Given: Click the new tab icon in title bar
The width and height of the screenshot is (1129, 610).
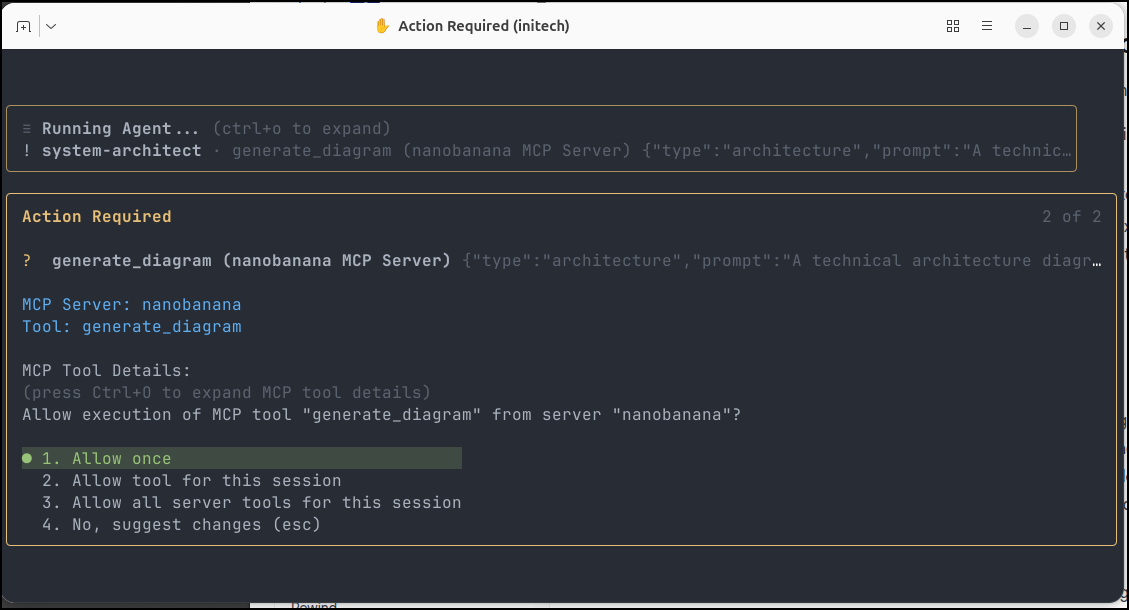Looking at the screenshot, I should [23, 27].
